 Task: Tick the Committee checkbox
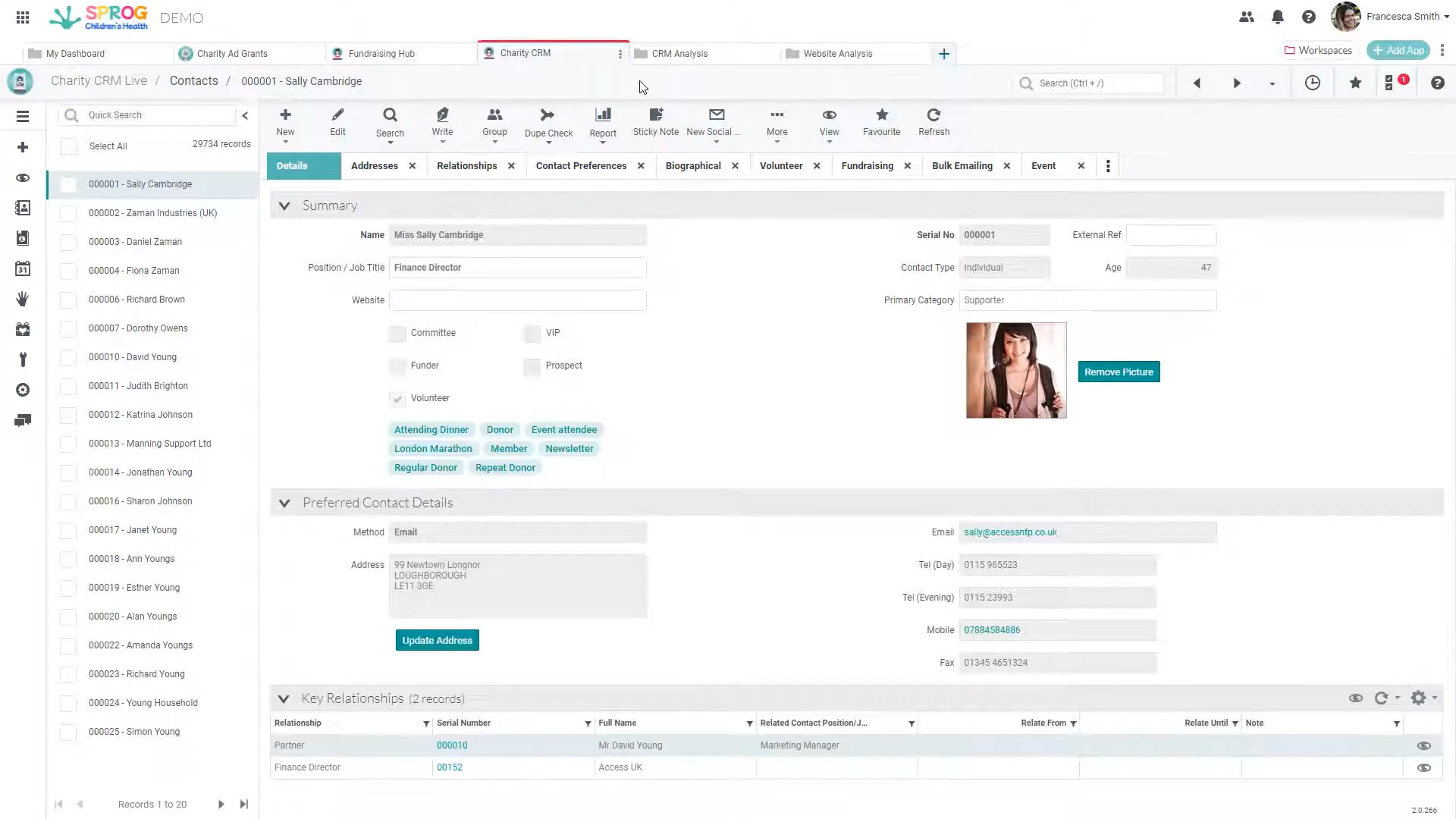click(x=397, y=334)
